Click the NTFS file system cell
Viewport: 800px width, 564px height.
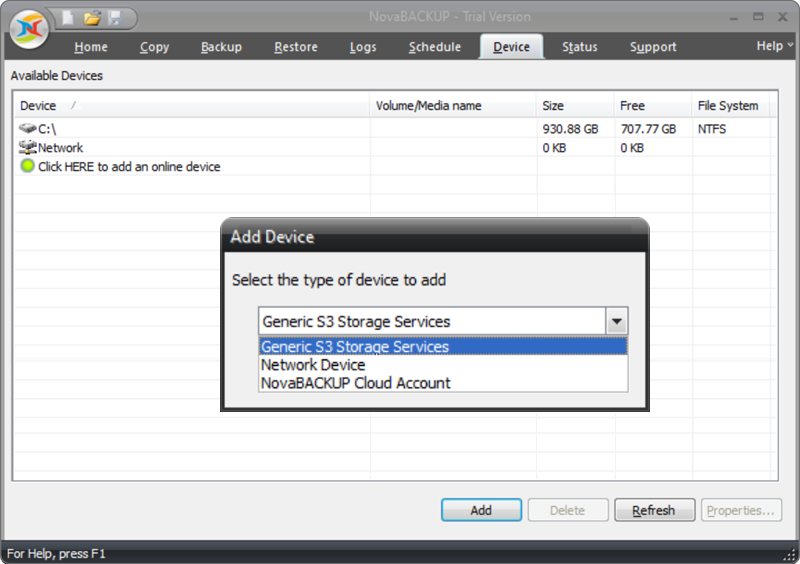point(712,129)
